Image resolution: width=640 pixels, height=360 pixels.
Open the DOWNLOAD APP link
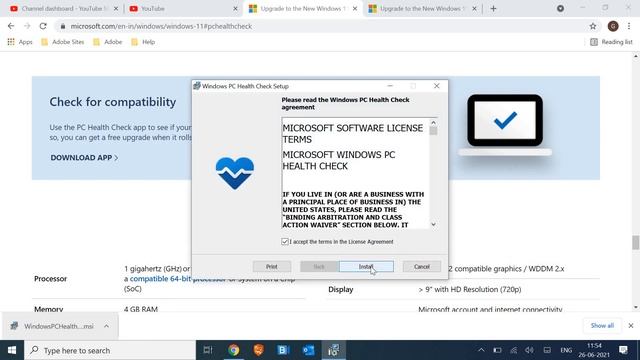(x=84, y=158)
